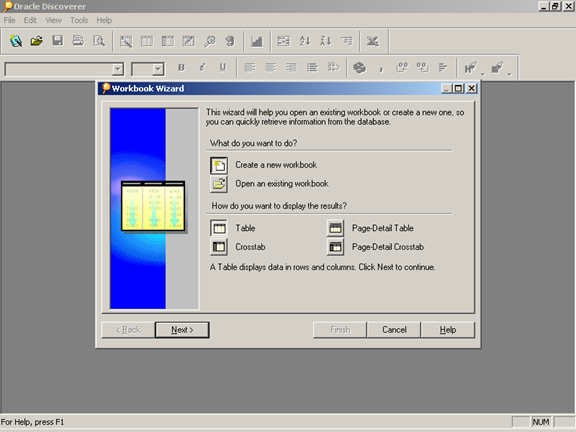Click the text foreground color brush icon
This screenshot has width=576, height=432.
471,68
